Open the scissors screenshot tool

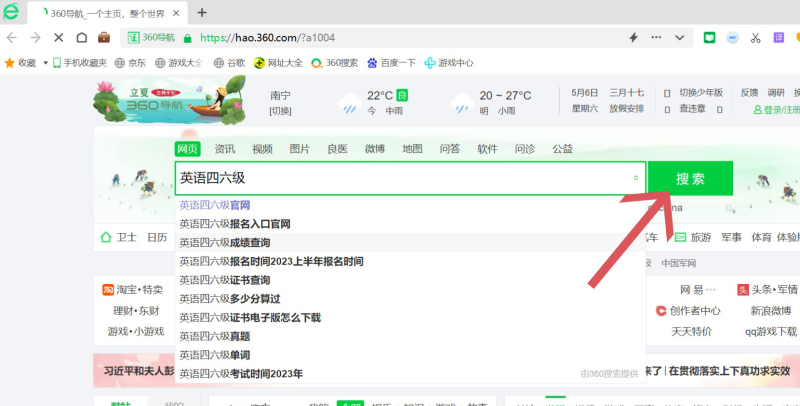click(756, 38)
